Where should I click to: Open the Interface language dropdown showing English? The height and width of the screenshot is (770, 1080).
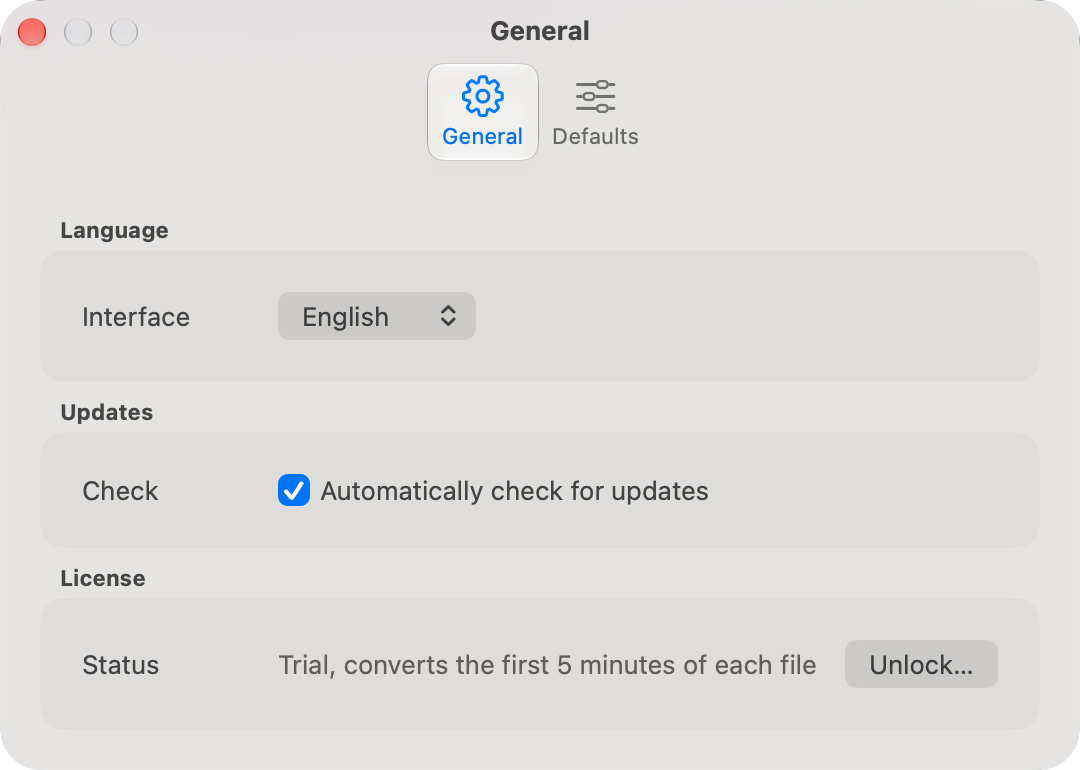(377, 317)
